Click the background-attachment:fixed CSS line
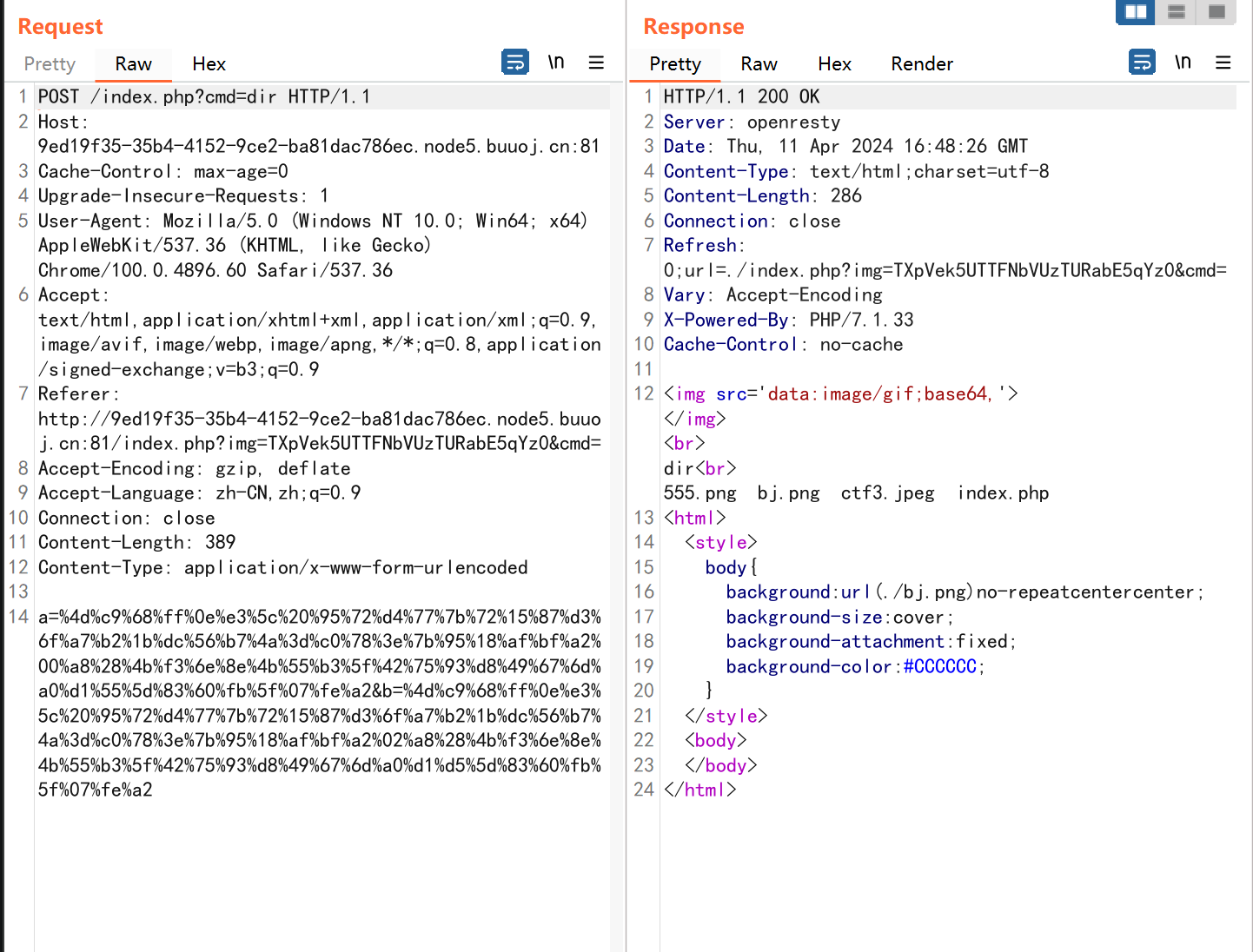Viewport: 1253px width, 952px height. point(872,641)
